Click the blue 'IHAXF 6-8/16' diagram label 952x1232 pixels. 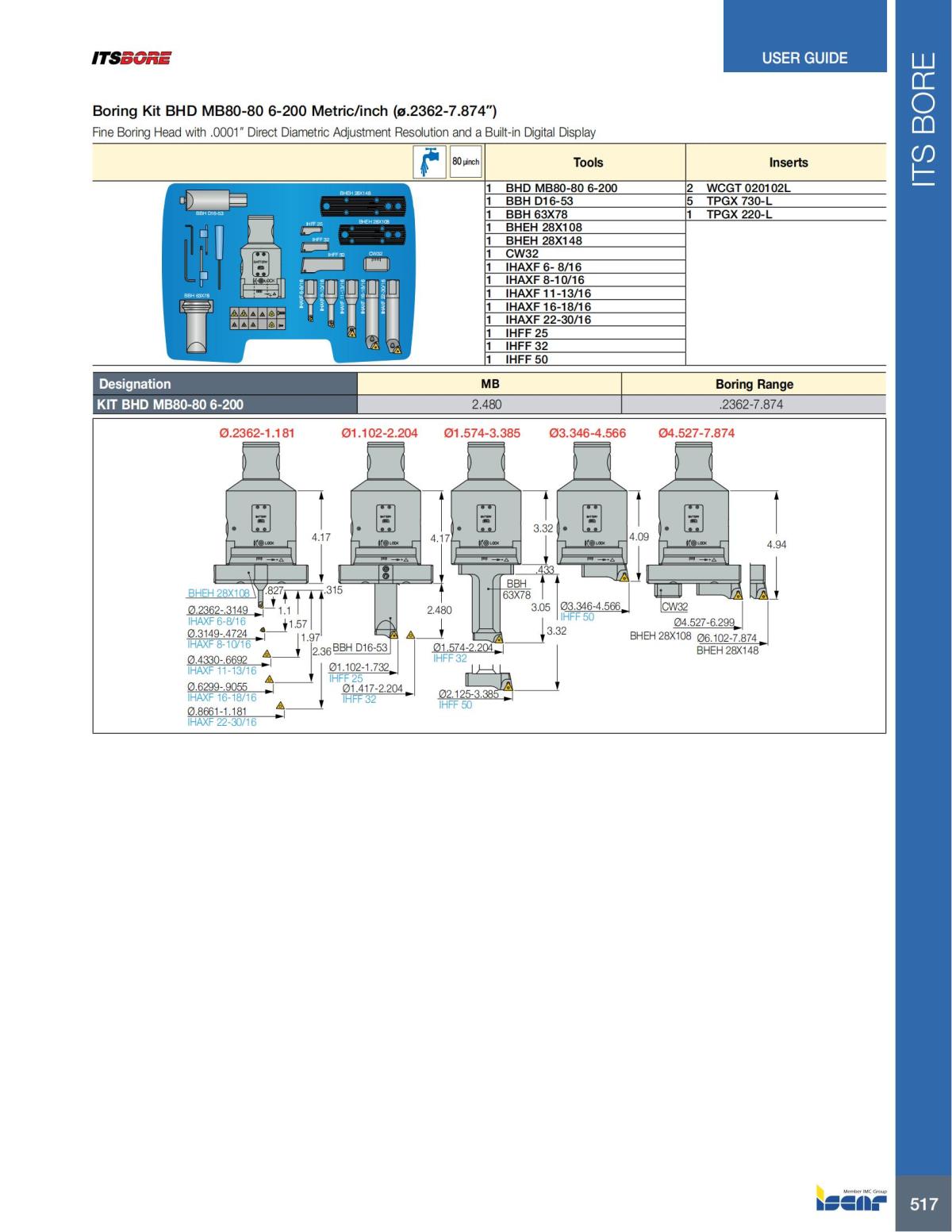tap(217, 621)
